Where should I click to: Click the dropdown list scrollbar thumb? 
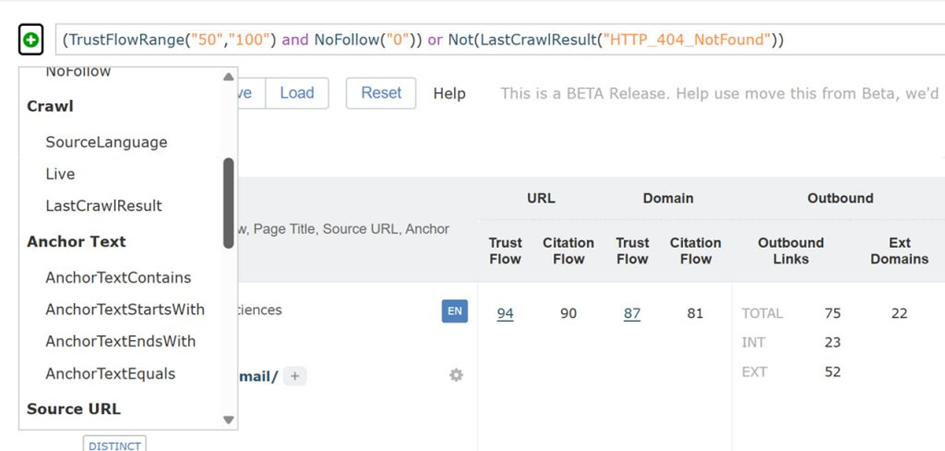pos(228,202)
